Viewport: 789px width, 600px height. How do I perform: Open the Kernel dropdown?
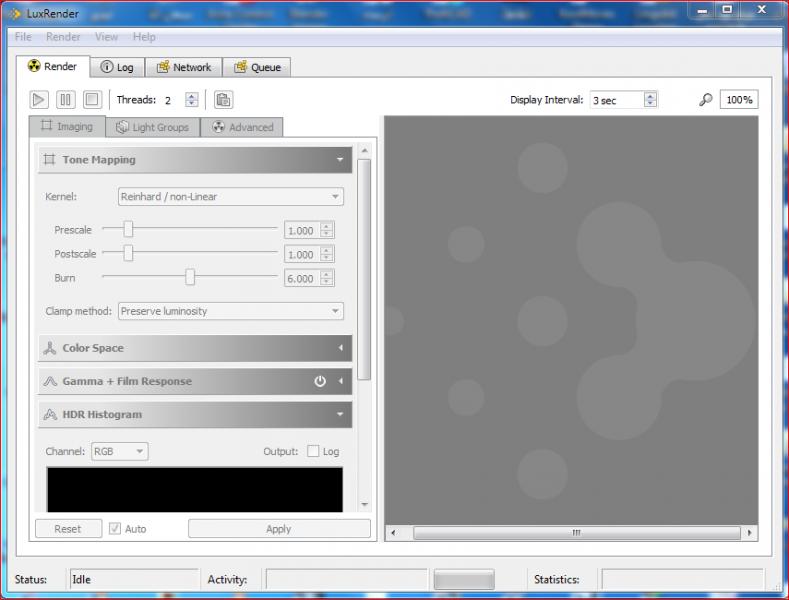[x=230, y=197]
